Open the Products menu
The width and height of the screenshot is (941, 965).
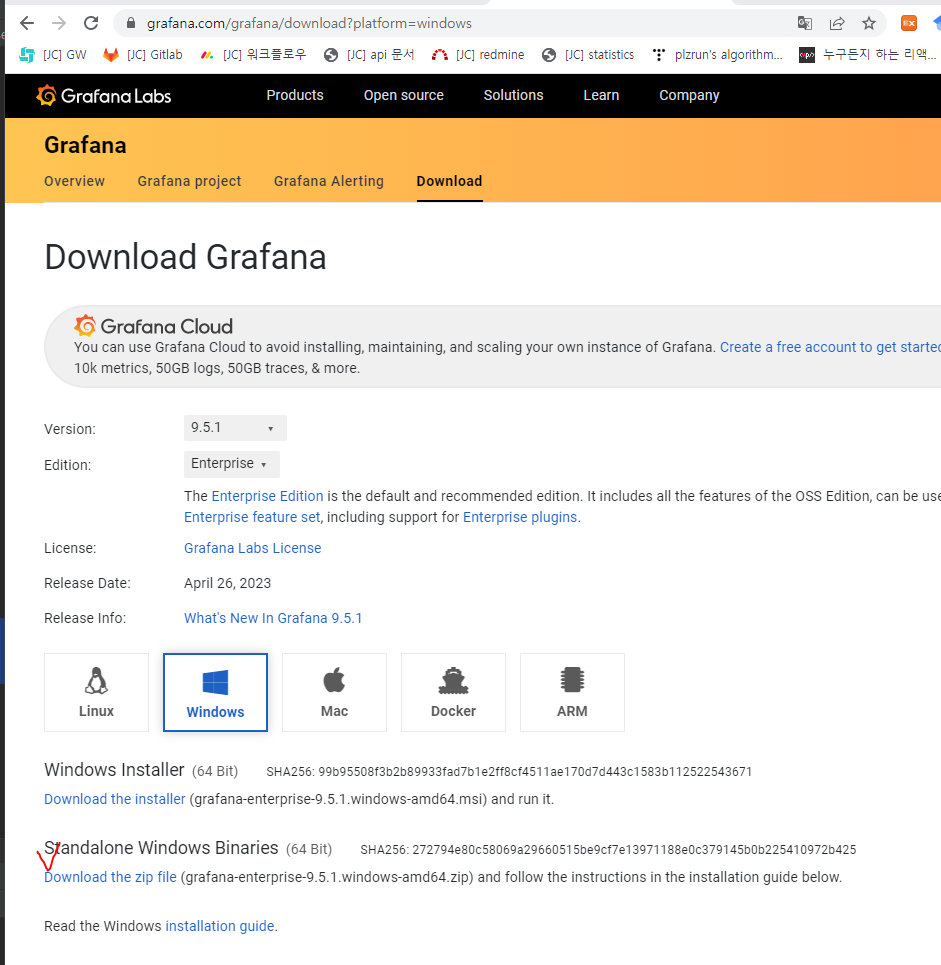pos(295,95)
